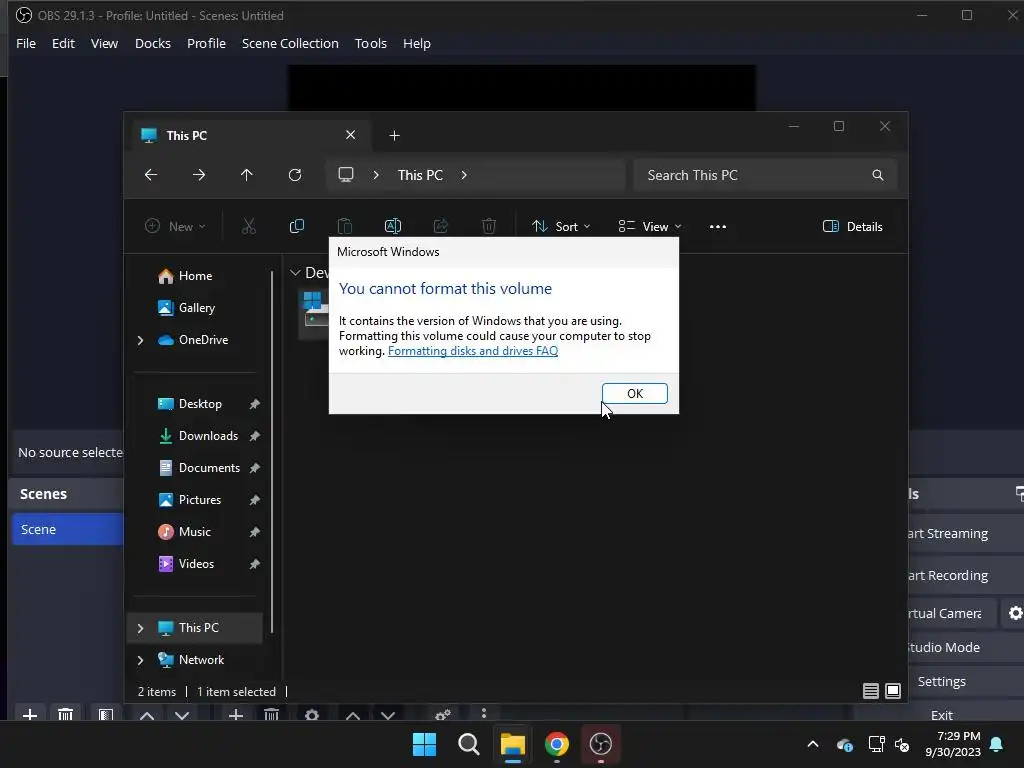Viewport: 1024px width, 768px height.
Task: Add a new Explorer tab
Action: (394, 135)
